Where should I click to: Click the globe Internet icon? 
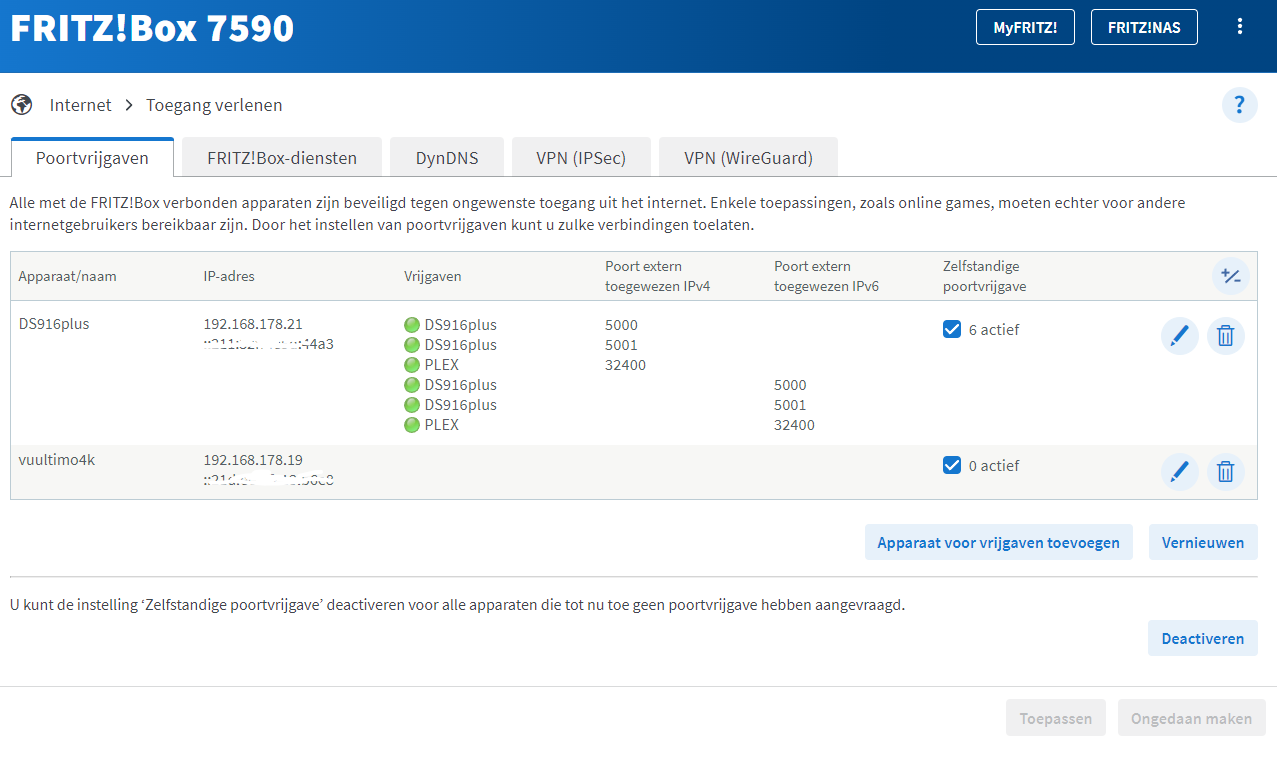tap(22, 105)
